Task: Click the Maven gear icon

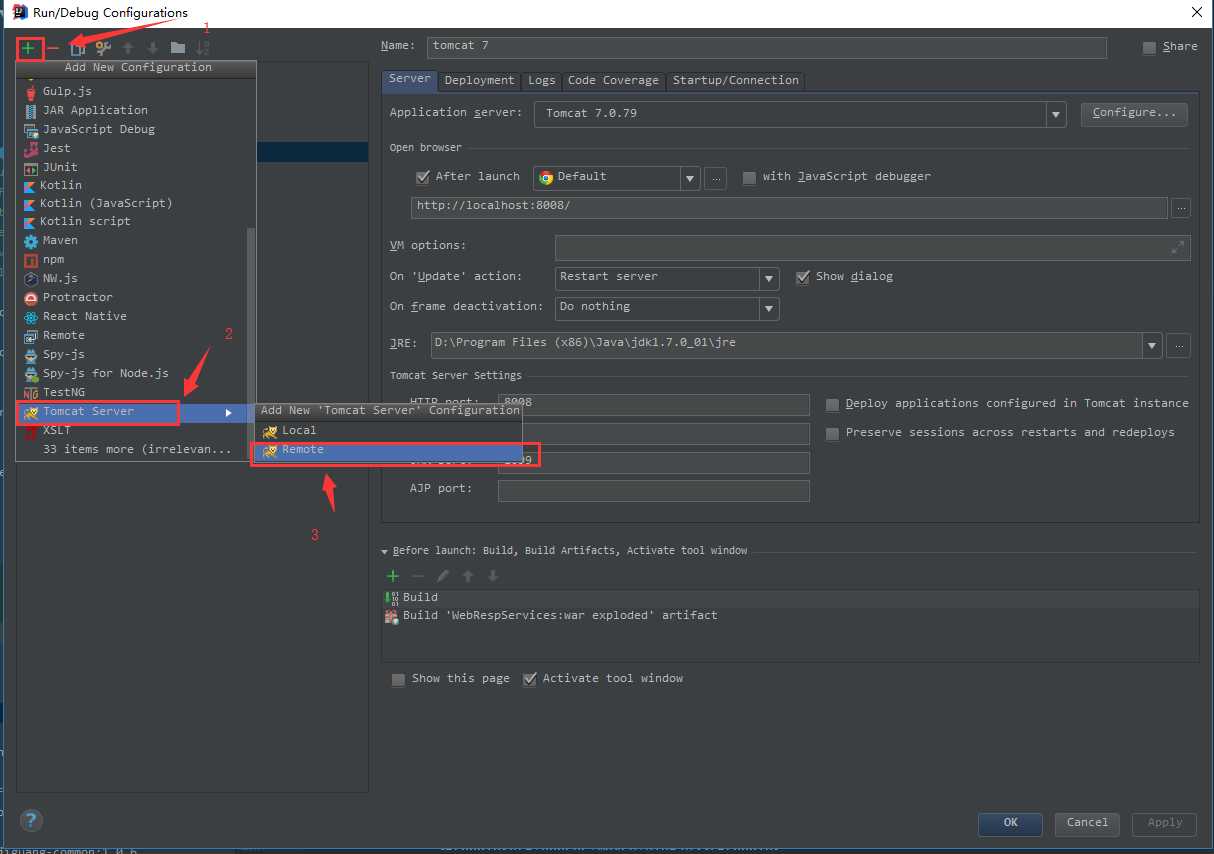Action: [31, 241]
